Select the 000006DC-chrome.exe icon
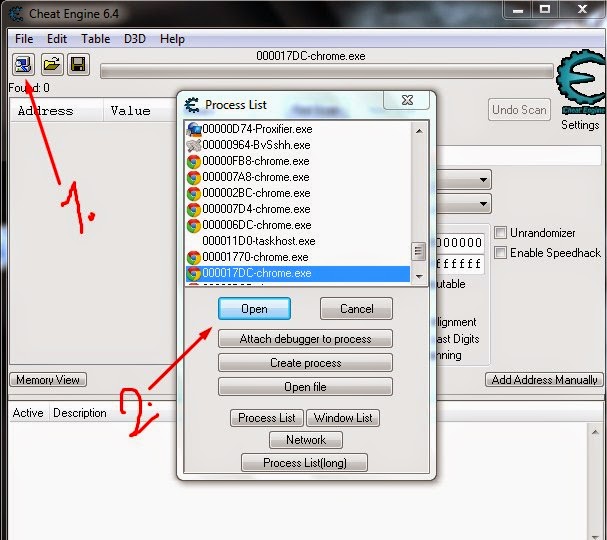This screenshot has height=540, width=607. pyautogui.click(x=194, y=225)
